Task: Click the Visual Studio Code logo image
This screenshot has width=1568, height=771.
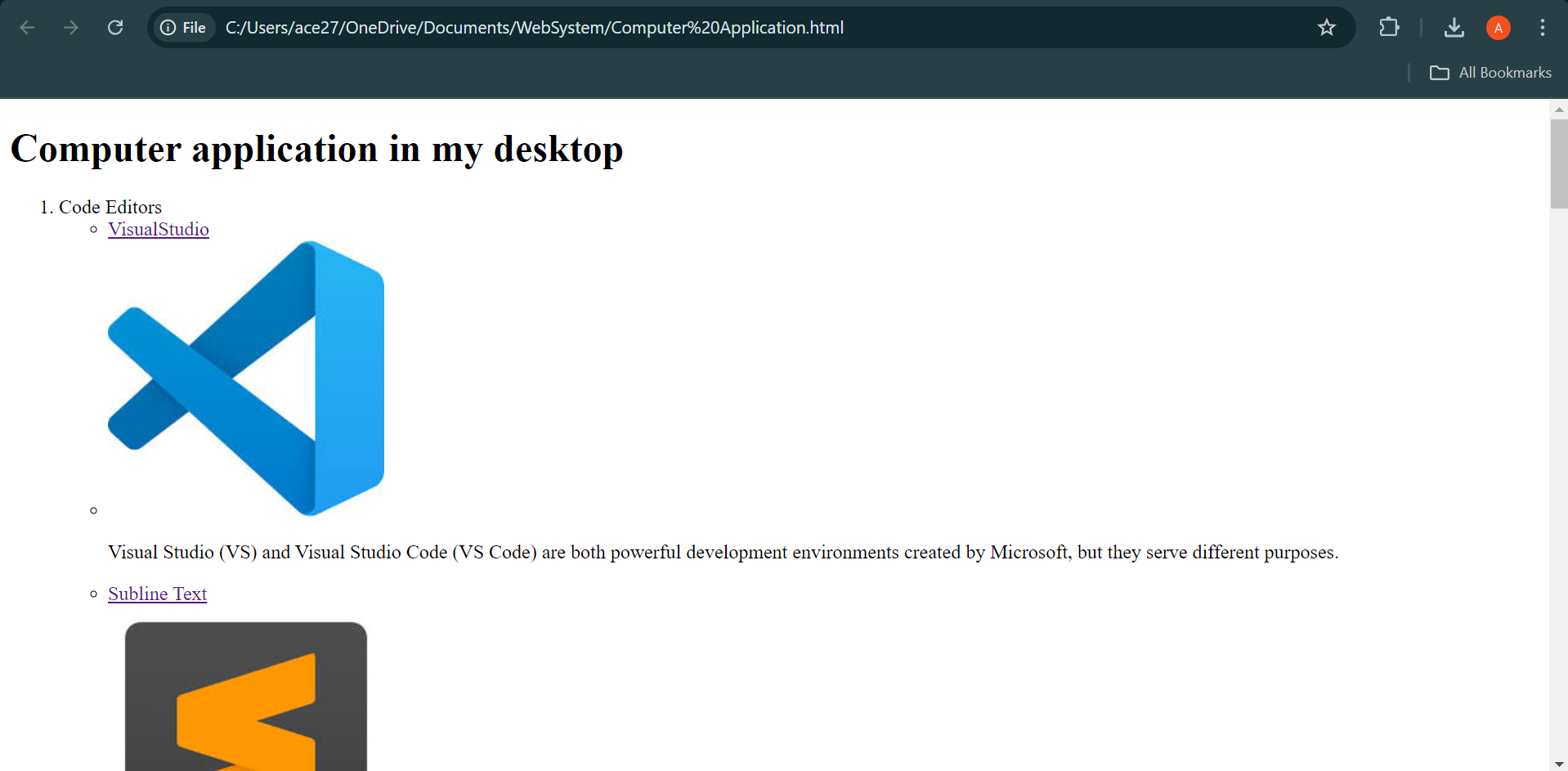Action: click(246, 379)
